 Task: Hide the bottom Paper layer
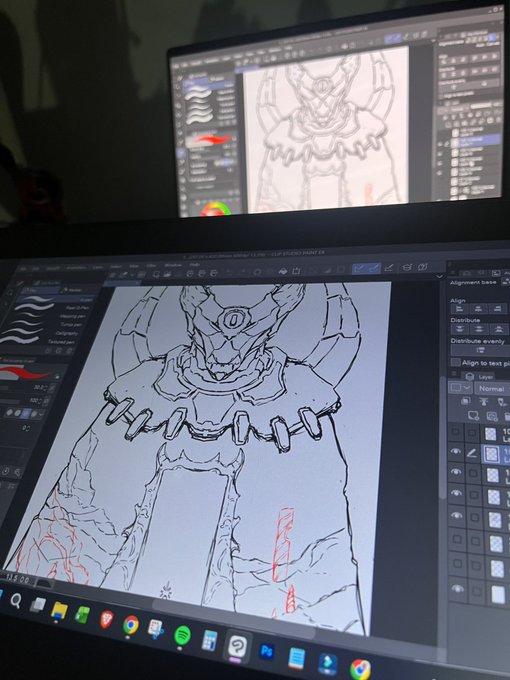(458, 588)
